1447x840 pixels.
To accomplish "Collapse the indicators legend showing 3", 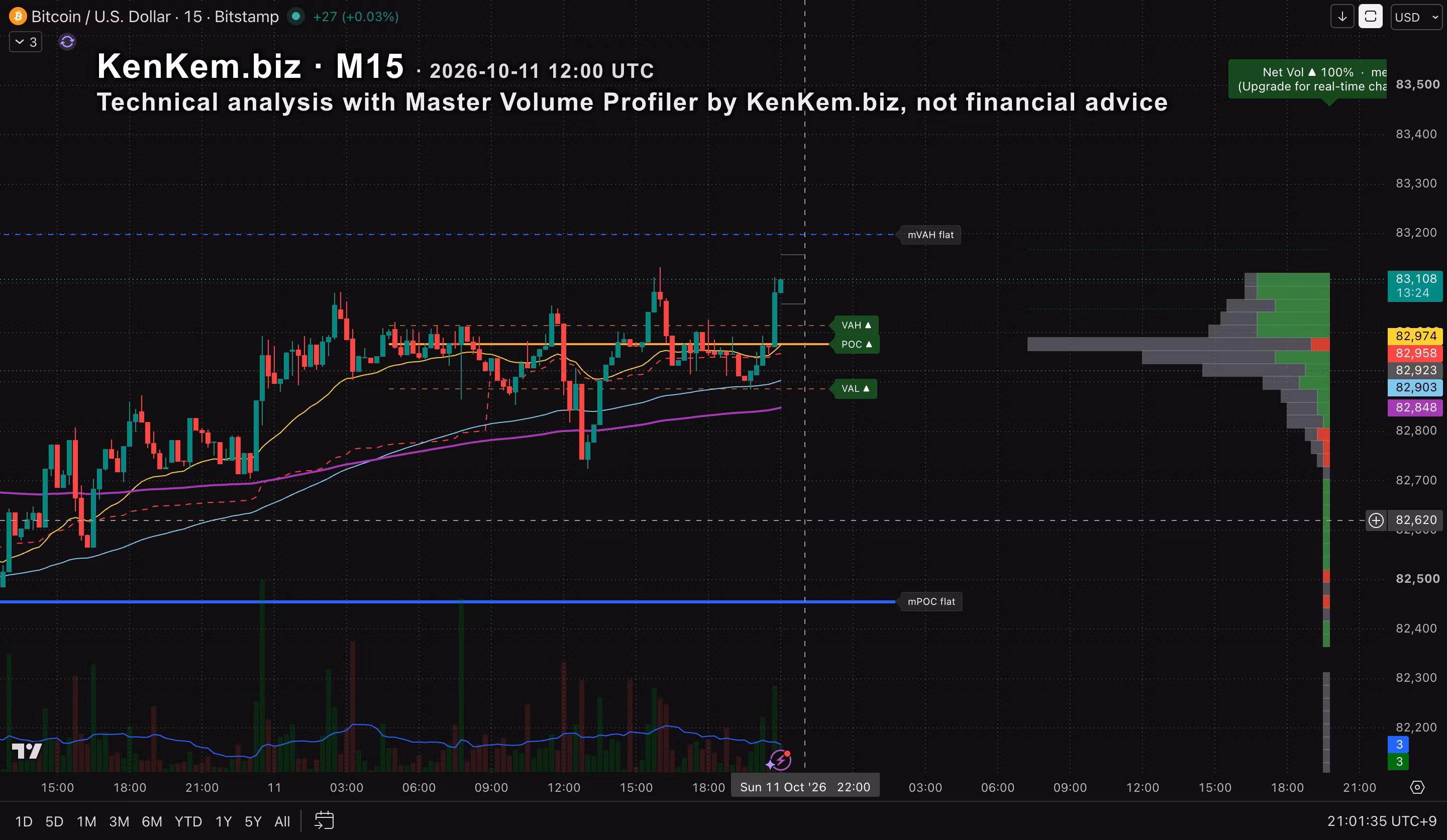I will click(26, 42).
